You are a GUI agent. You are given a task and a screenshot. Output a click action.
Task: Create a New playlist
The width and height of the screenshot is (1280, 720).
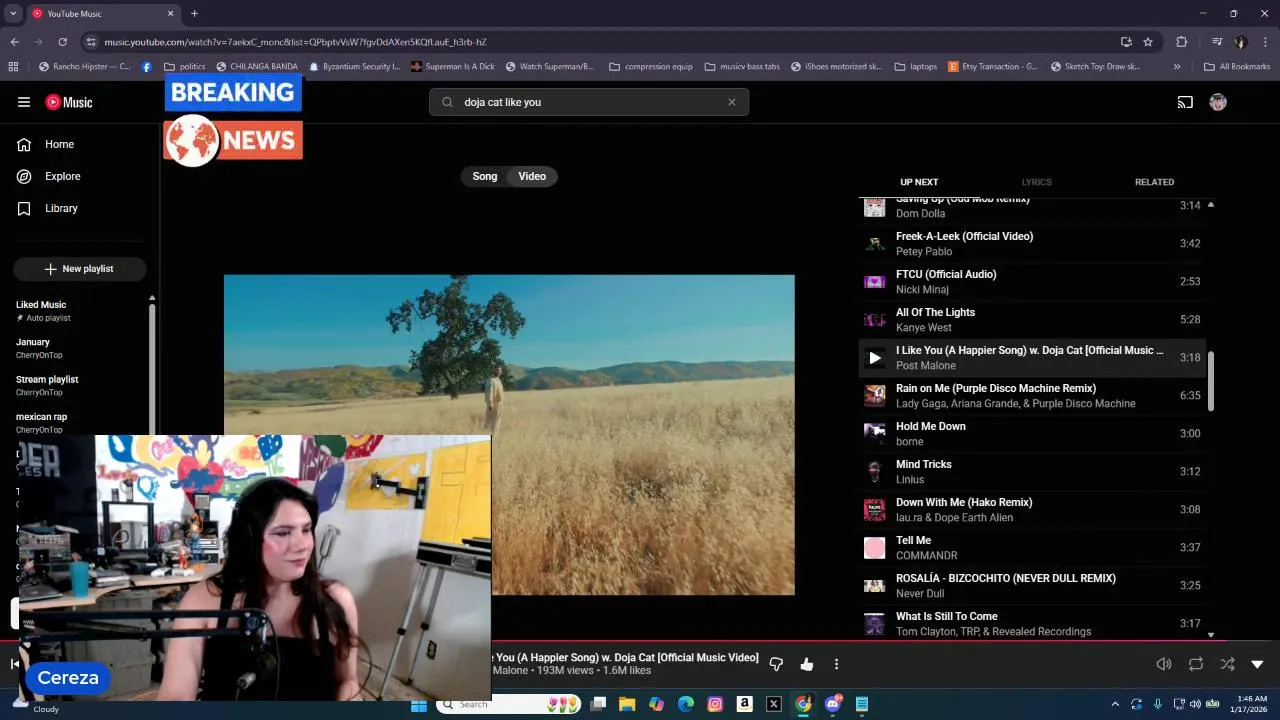pyautogui.click(x=80, y=269)
